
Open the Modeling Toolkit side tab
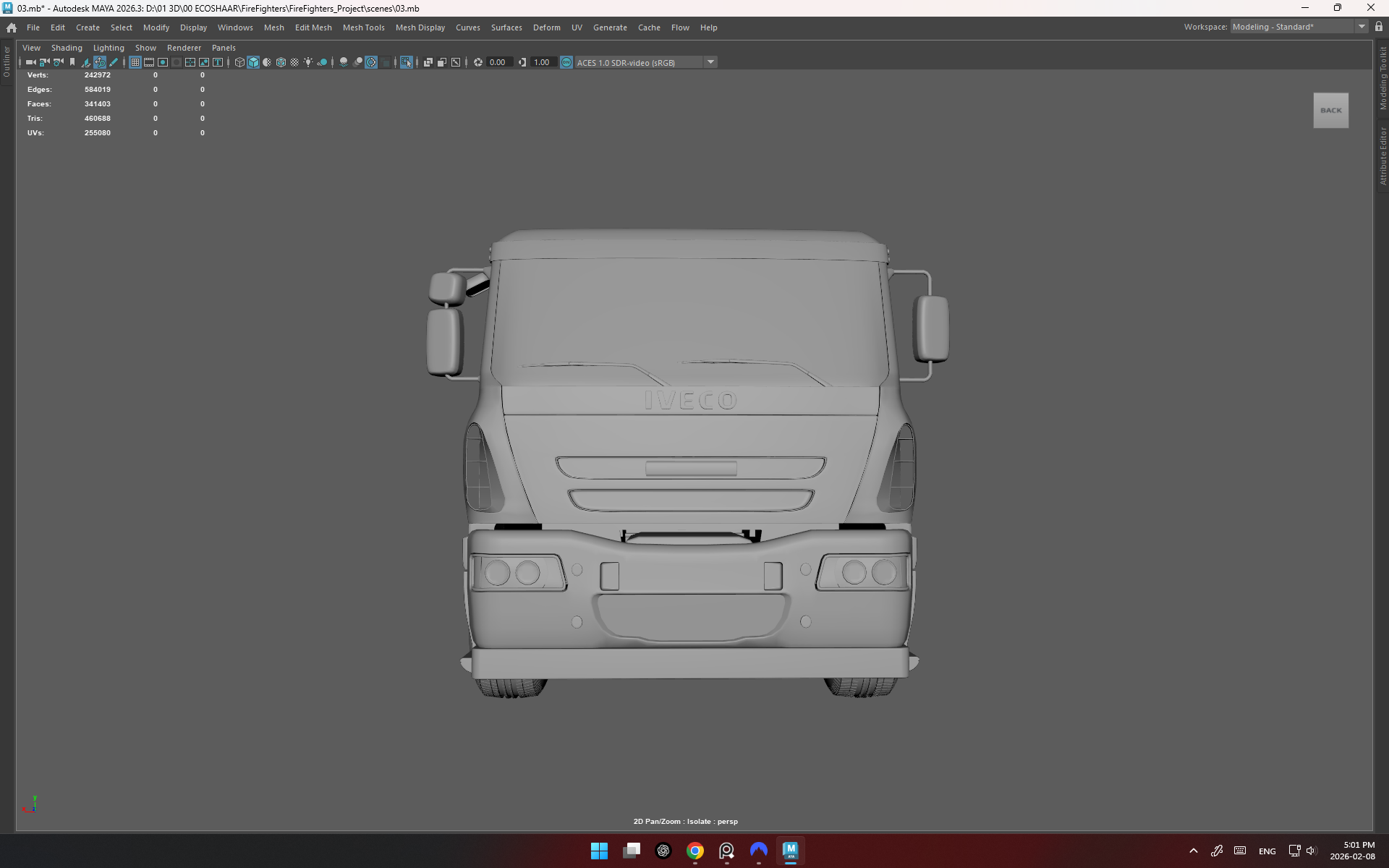[x=1382, y=78]
